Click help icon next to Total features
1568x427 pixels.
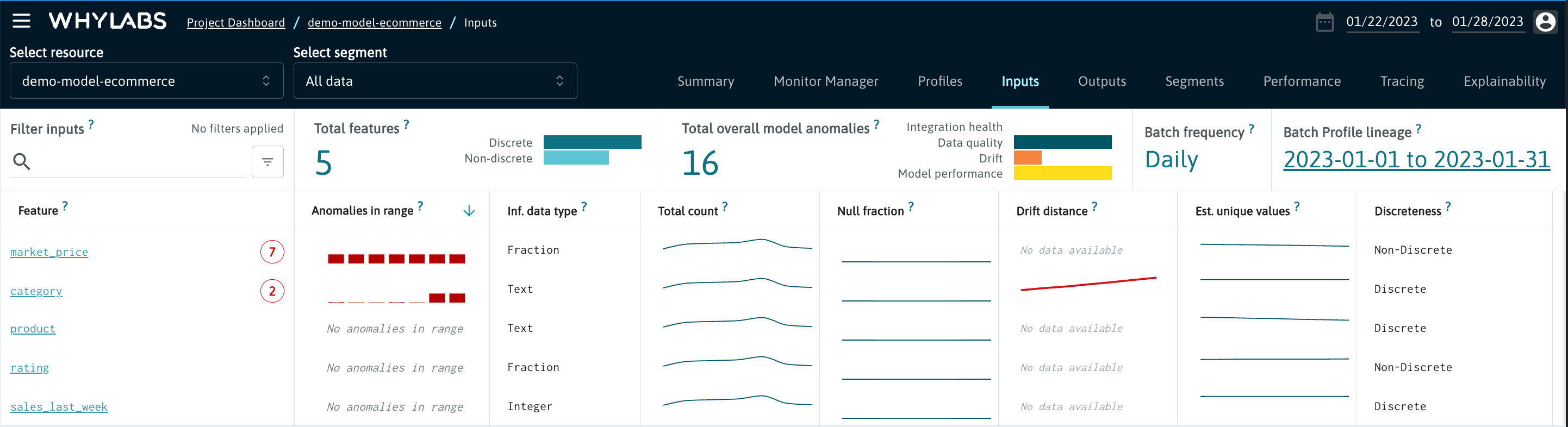pyautogui.click(x=406, y=125)
